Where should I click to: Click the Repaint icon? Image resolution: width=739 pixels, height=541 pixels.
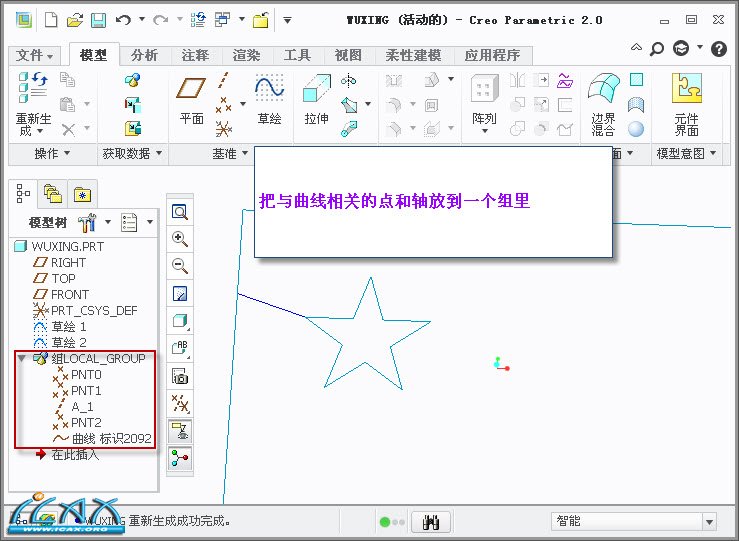point(180,294)
